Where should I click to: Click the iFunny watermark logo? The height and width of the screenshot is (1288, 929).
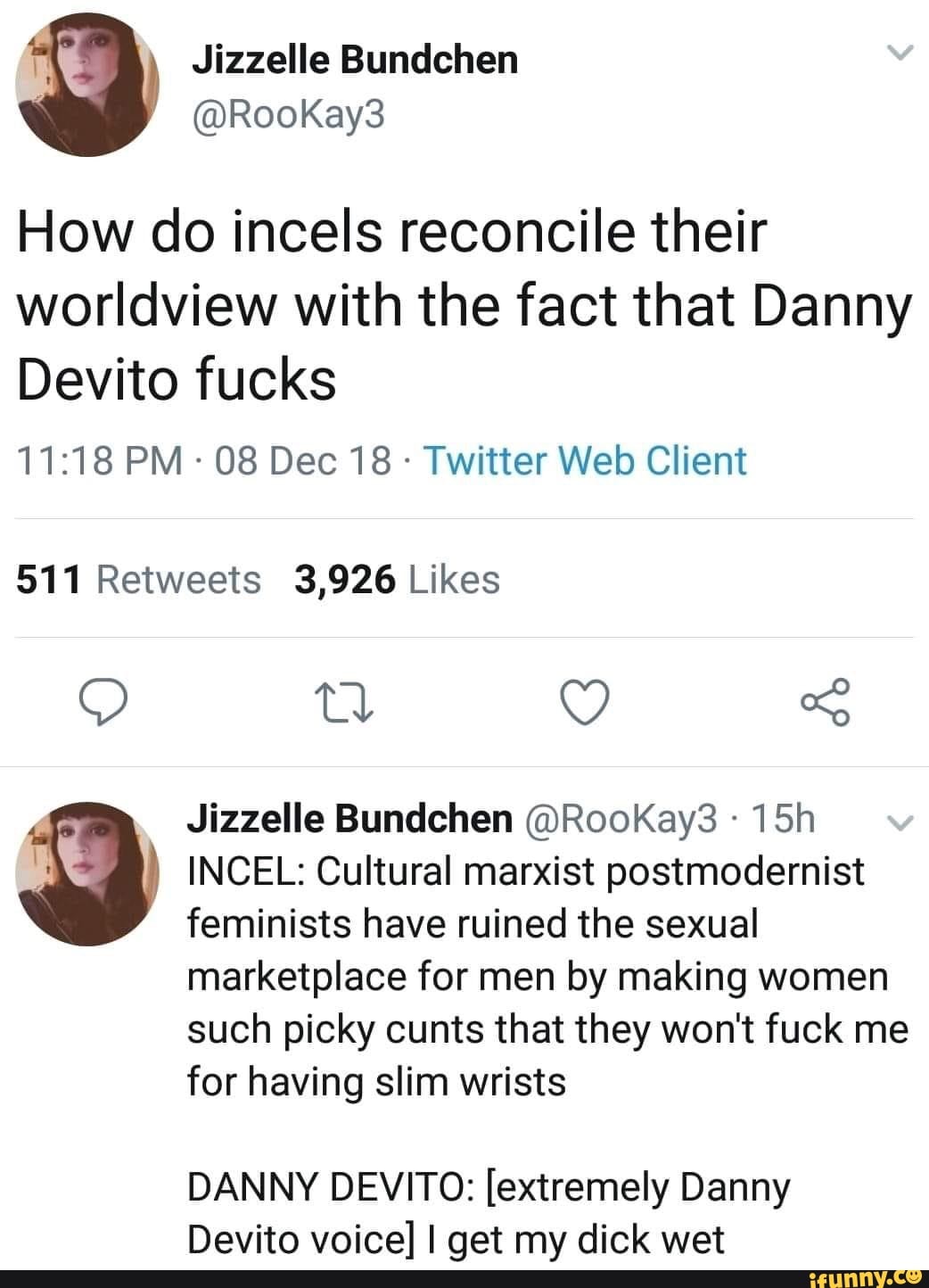pos(868,1276)
